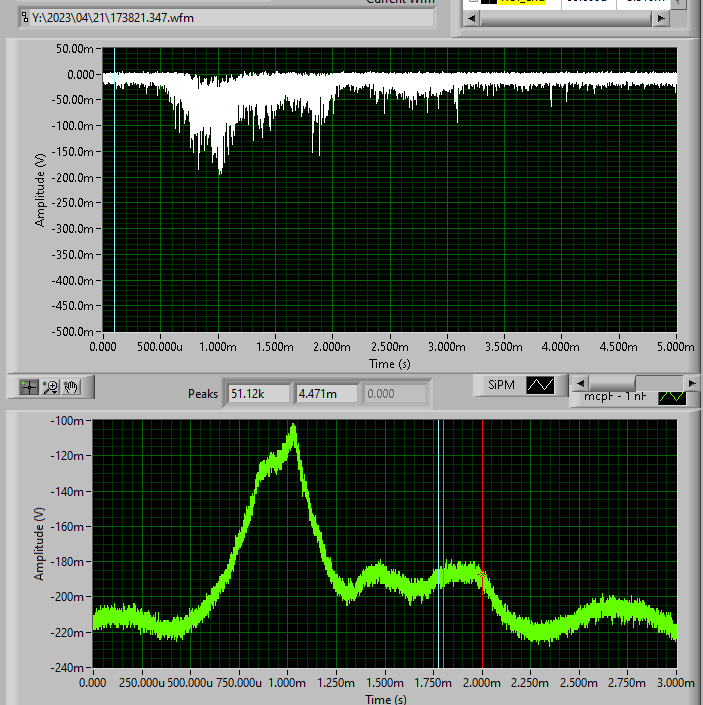Click the mcpF - 1 nF legend label
The height and width of the screenshot is (705, 703).
point(615,397)
